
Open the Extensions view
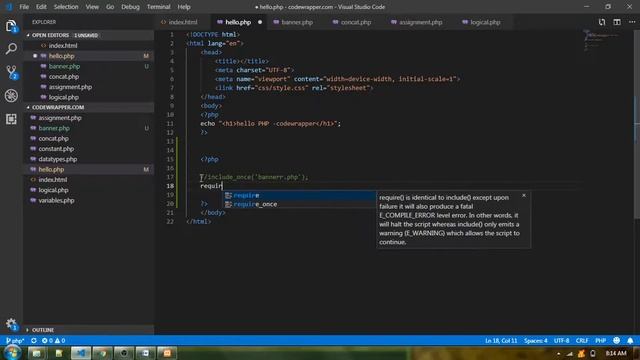11,119
